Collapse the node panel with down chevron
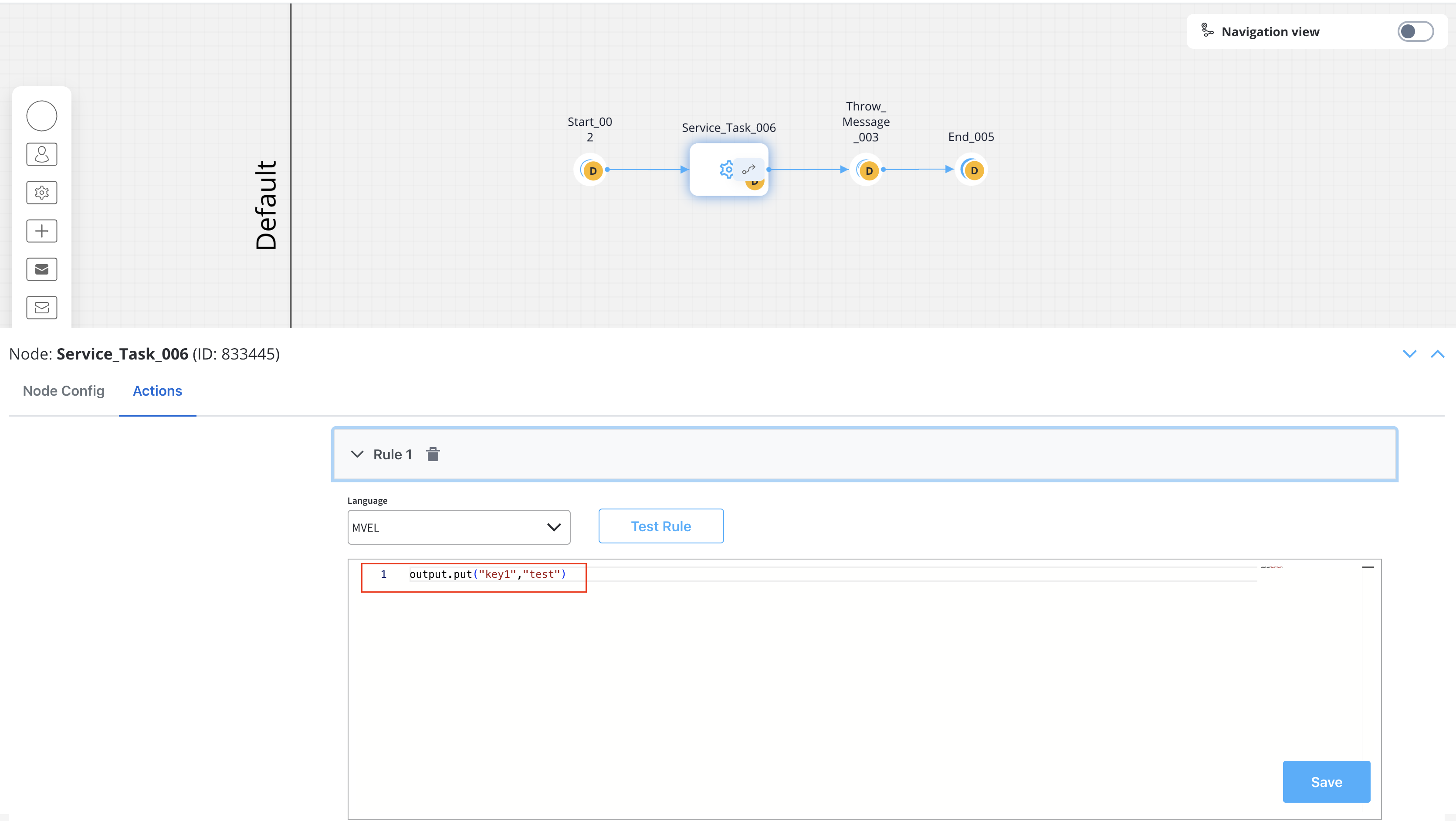The height and width of the screenshot is (821, 1456). tap(1410, 354)
